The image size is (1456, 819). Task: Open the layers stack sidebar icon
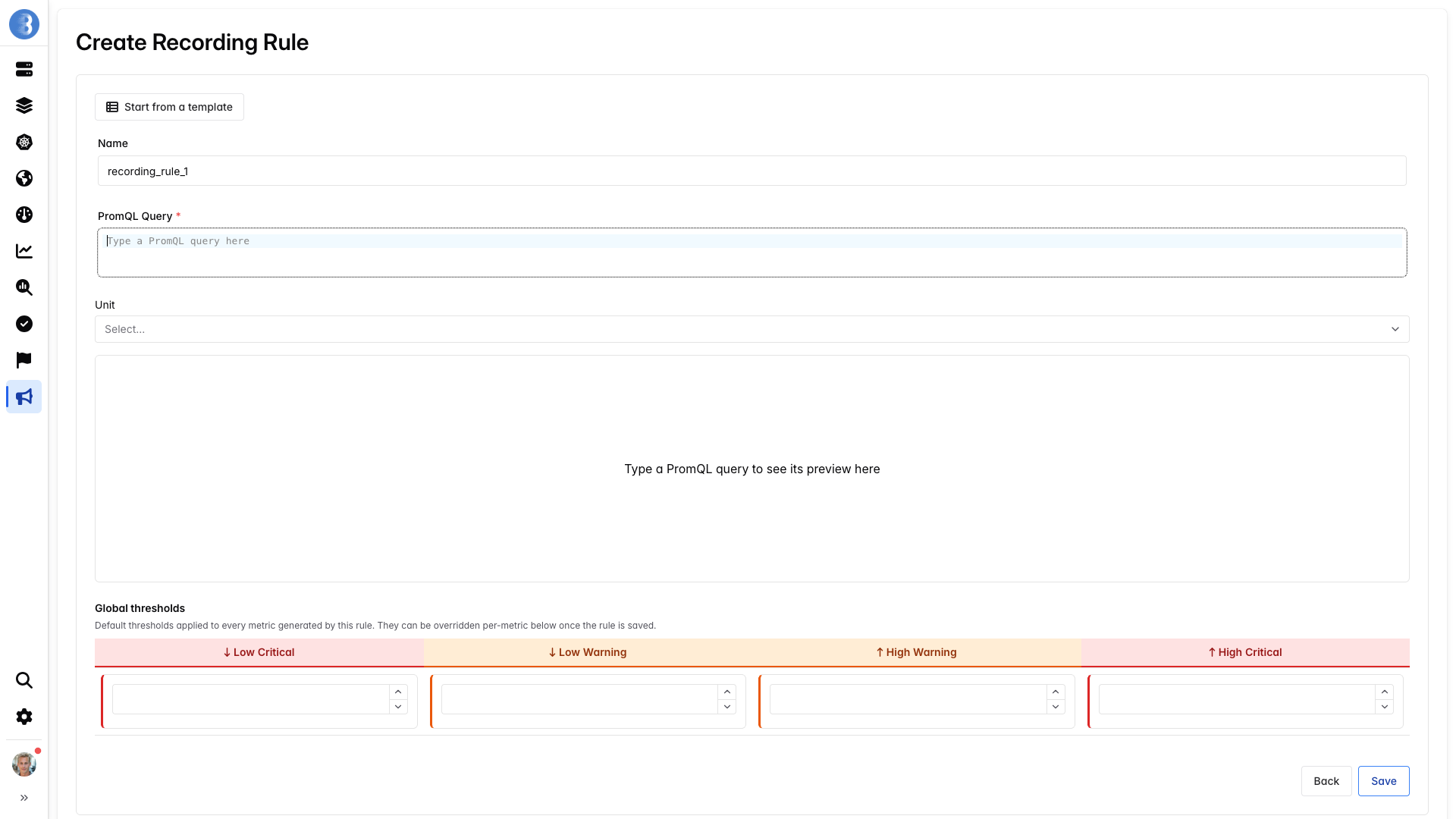coord(24,105)
